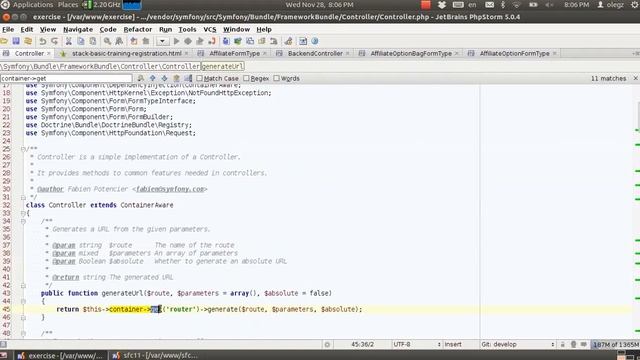640x360 pixels.
Task: Open the Places menu in the top panel
Action: pos(68,5)
